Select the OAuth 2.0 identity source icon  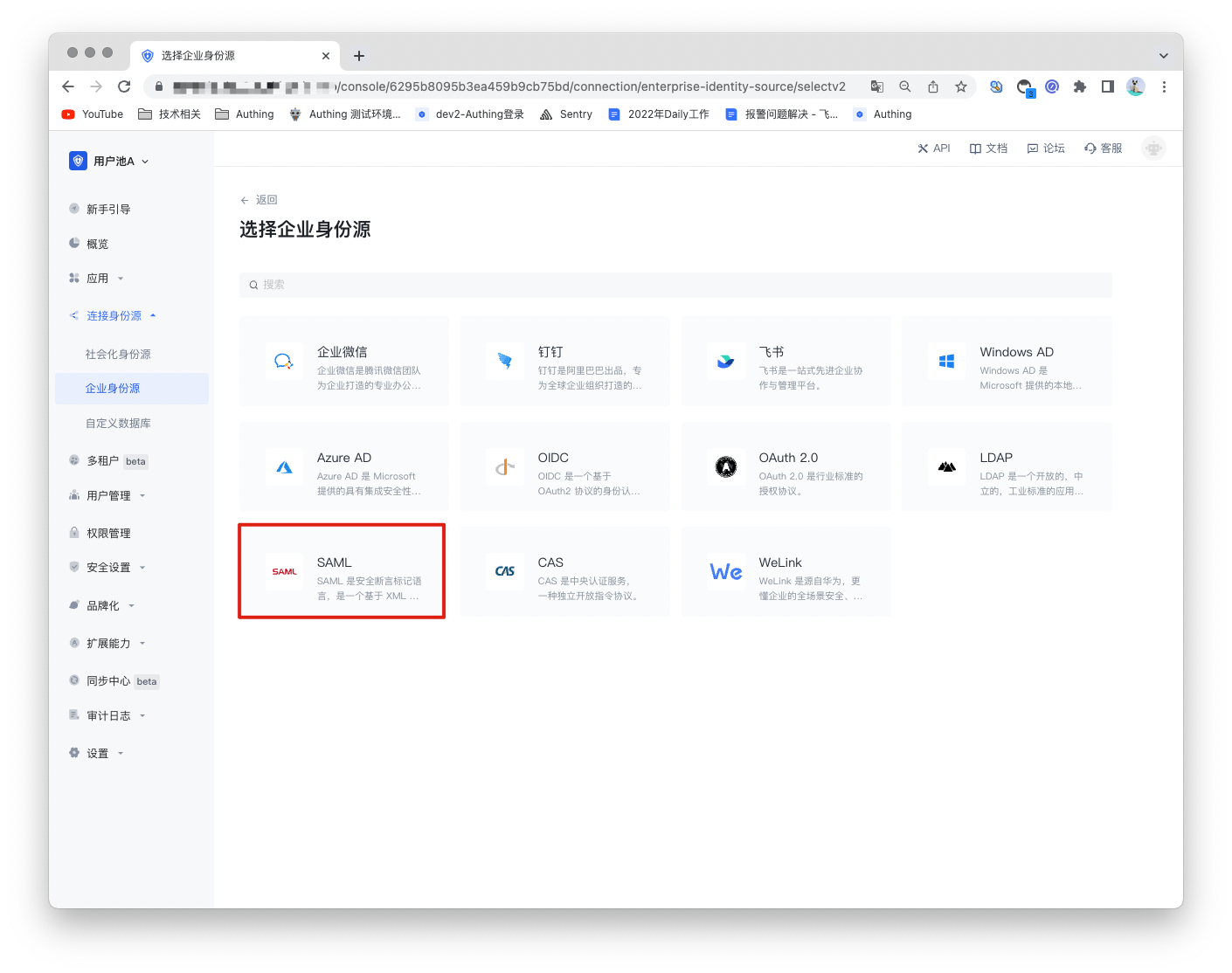(726, 467)
